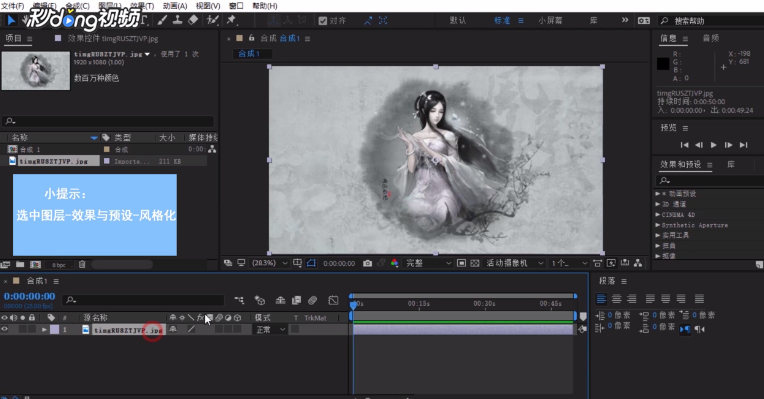Open the 帮助(H) menu
The width and height of the screenshot is (764, 399).
265,5
